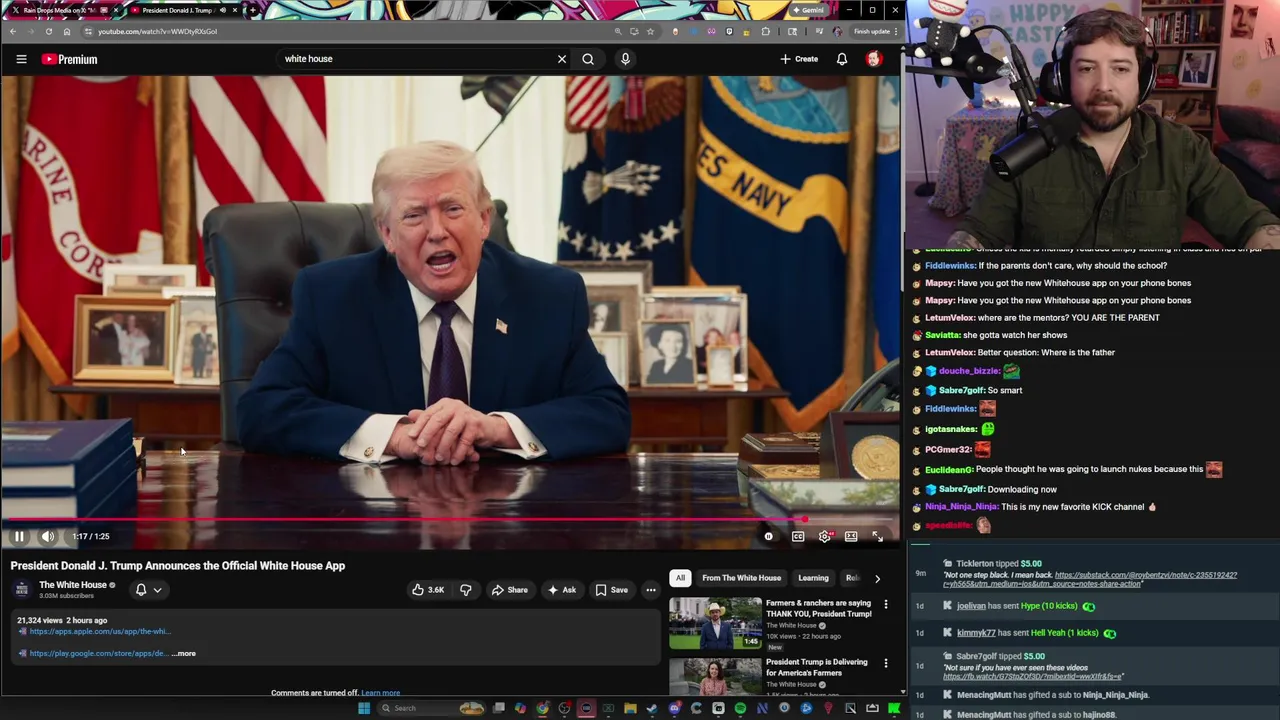The height and width of the screenshot is (720, 1280).
Task: Open Gemini in Chrome button
Action: [808, 10]
